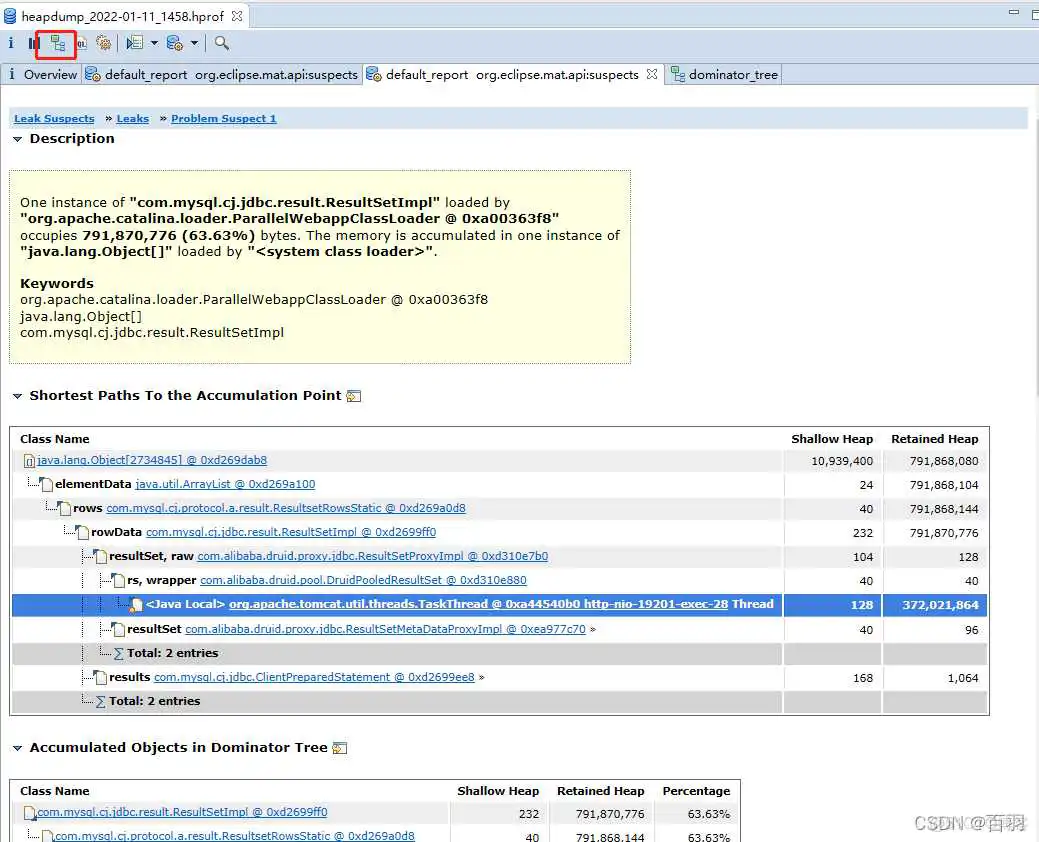Open details icon beside Shortest Paths heading
The image size is (1039, 842).
tap(353, 396)
